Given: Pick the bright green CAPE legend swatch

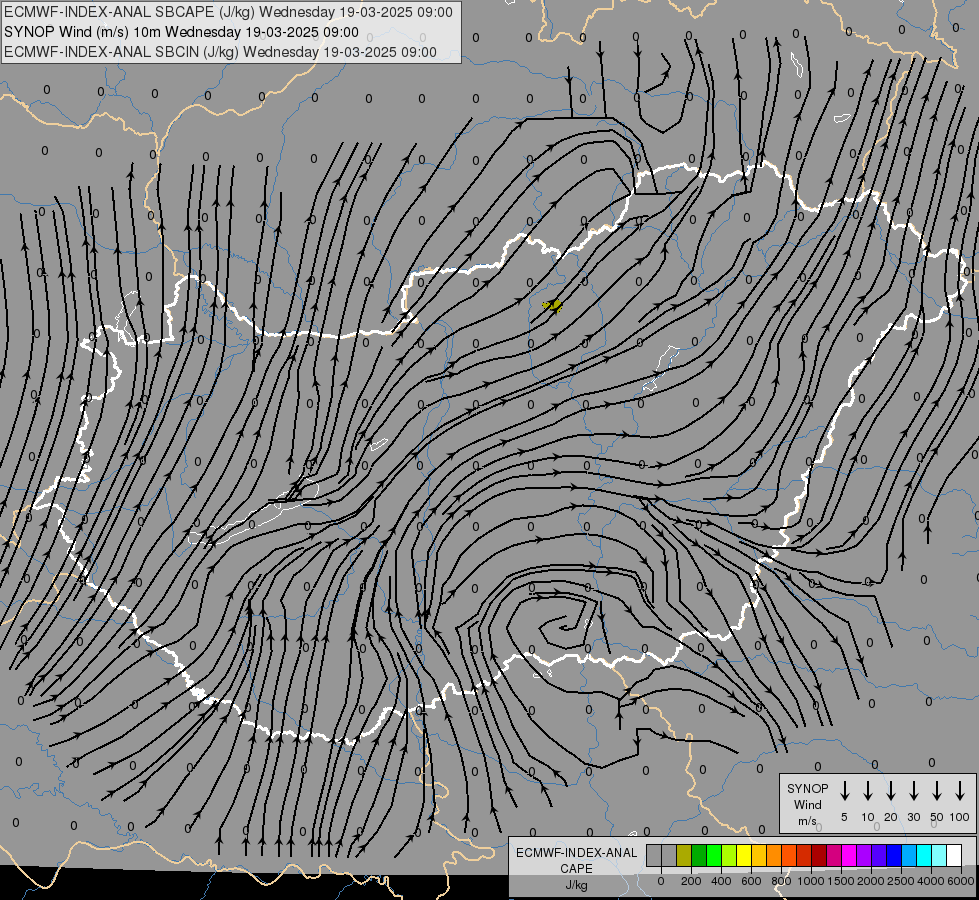Looking at the screenshot, I should 714,855.
